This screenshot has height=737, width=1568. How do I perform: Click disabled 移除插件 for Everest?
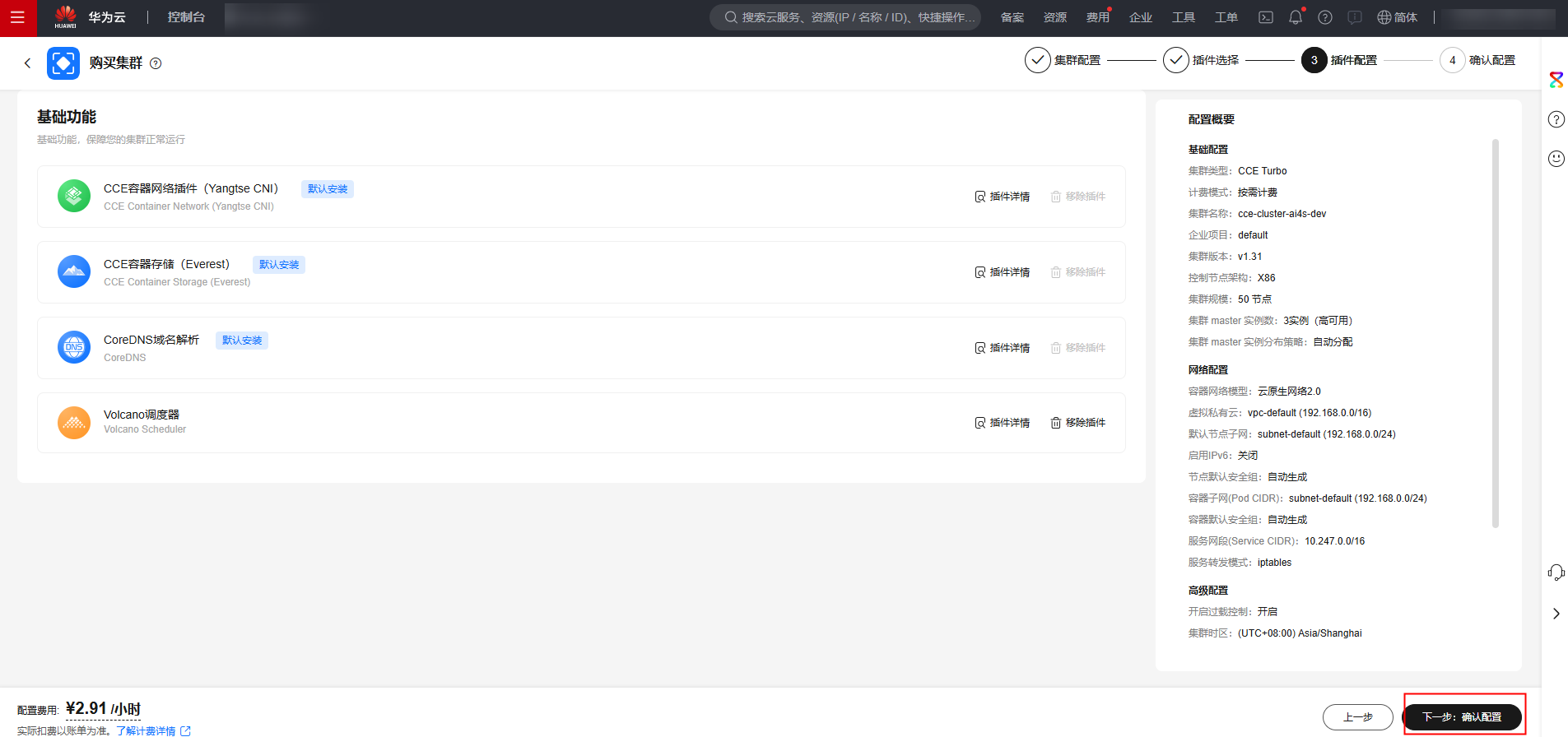click(1078, 272)
